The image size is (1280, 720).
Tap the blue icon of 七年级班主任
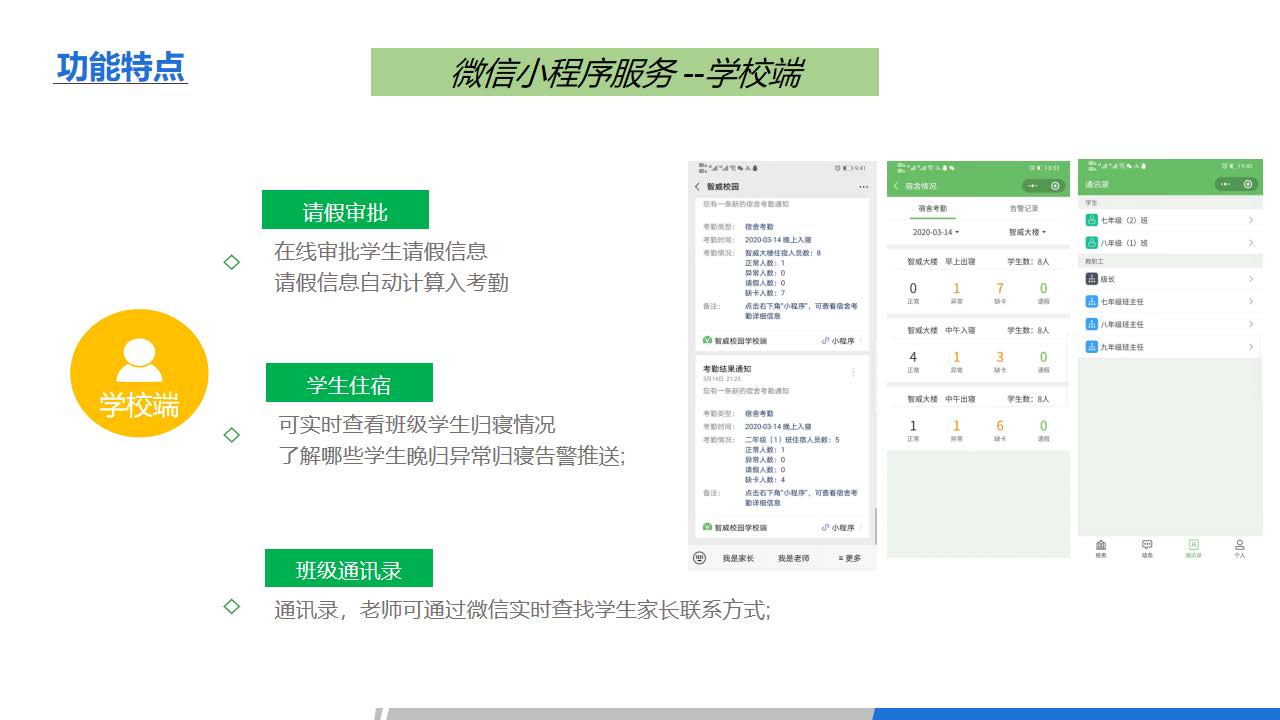tap(1092, 301)
